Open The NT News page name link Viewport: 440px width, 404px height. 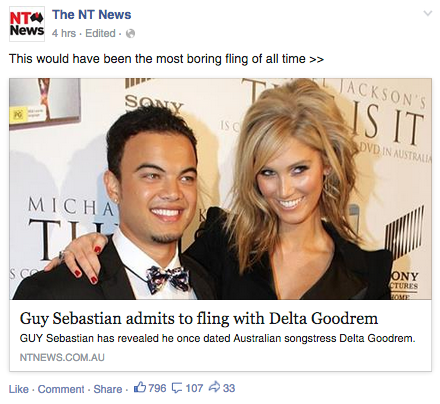[x=92, y=15]
